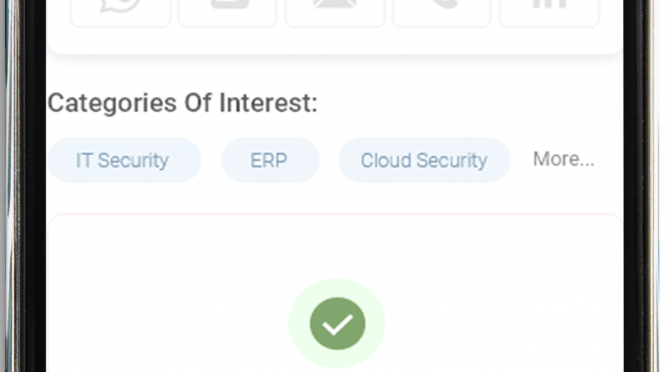This screenshot has width=672, height=372.
Task: Click the Cloud Security text label
Action: tap(424, 161)
